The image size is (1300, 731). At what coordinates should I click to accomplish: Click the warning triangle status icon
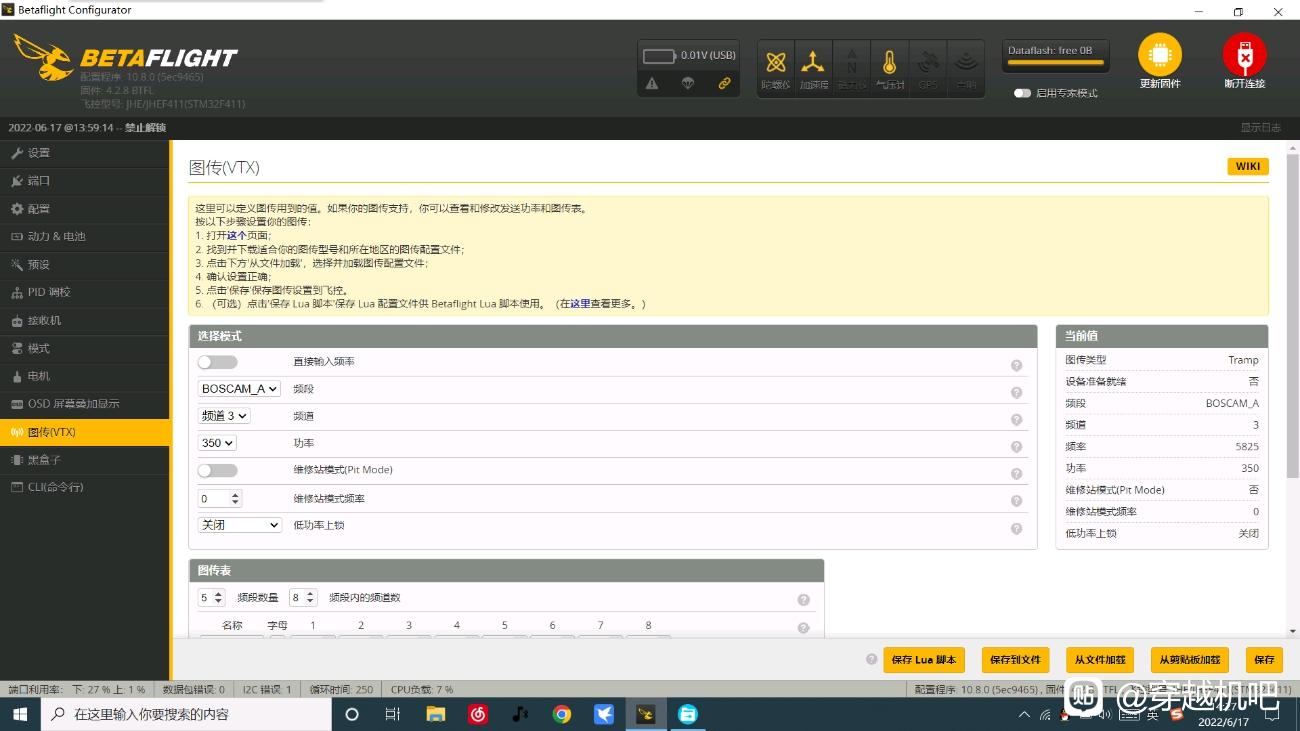(652, 84)
